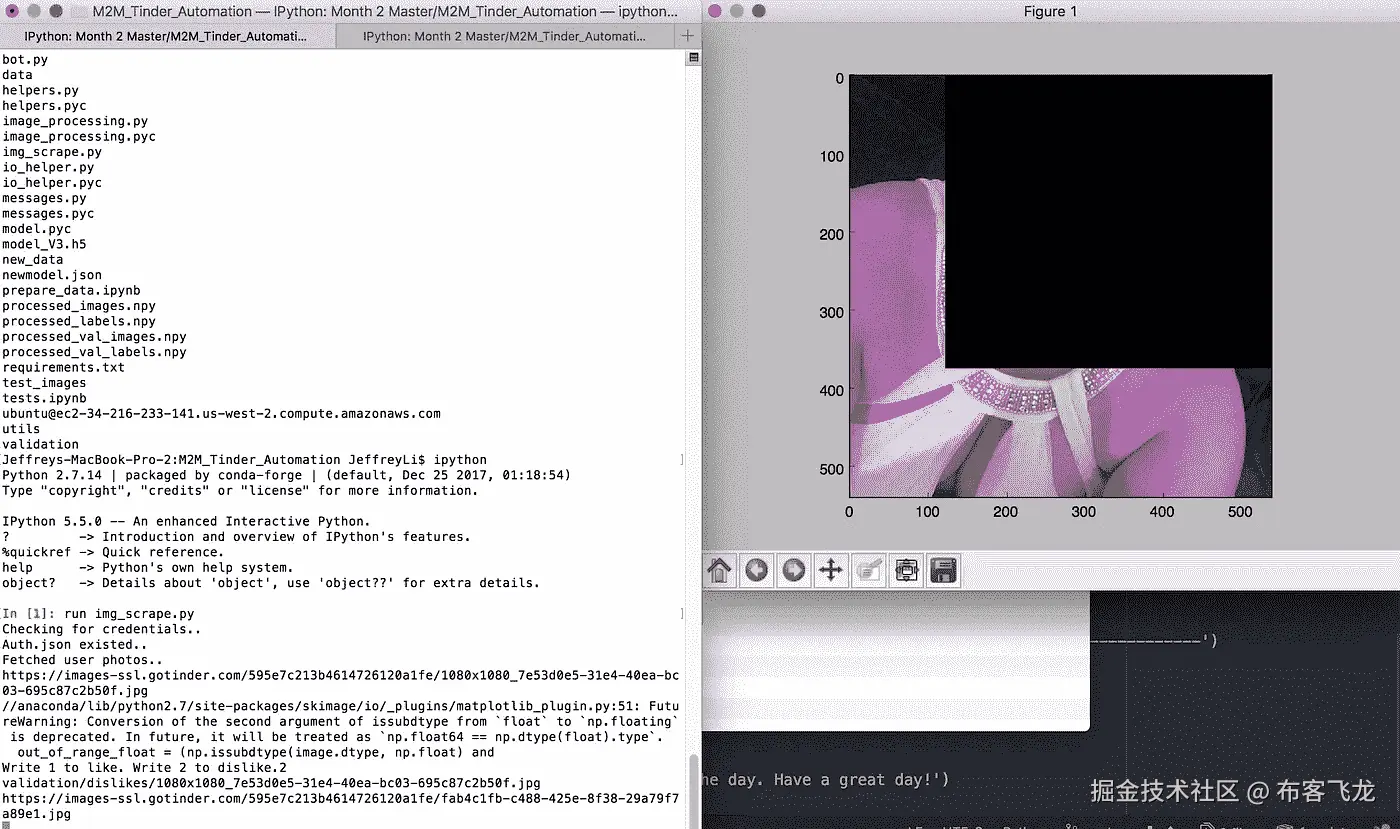
Task: Click the displayed photo in Figure 1 plot
Action: [1060, 286]
